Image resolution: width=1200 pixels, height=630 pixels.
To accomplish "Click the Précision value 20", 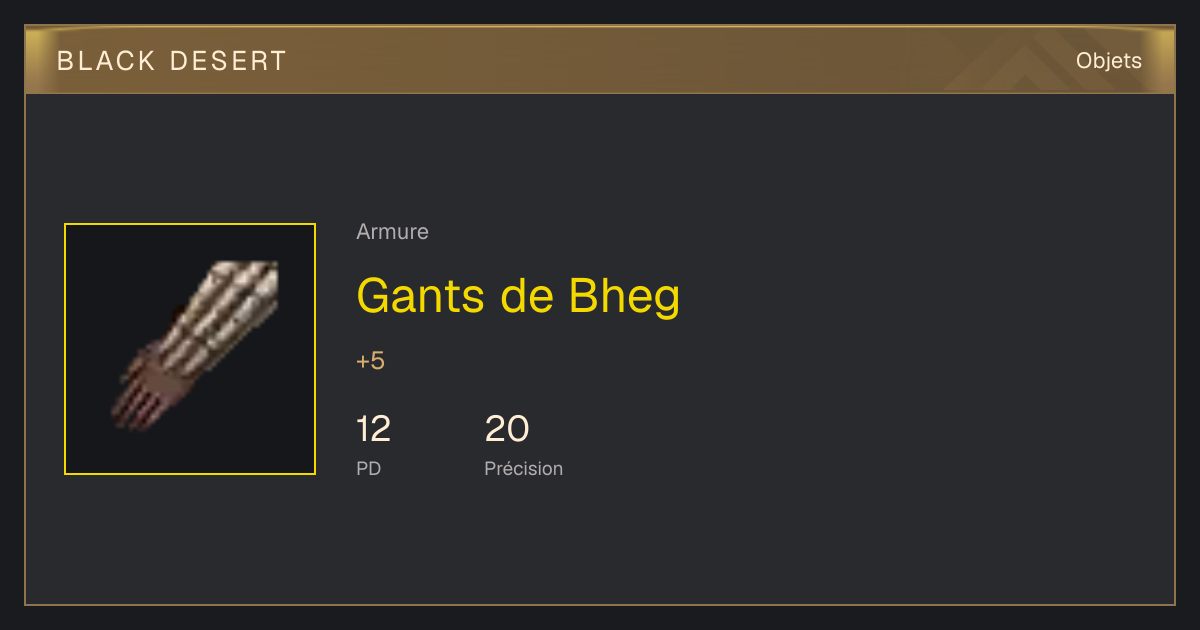I will tap(507, 429).
